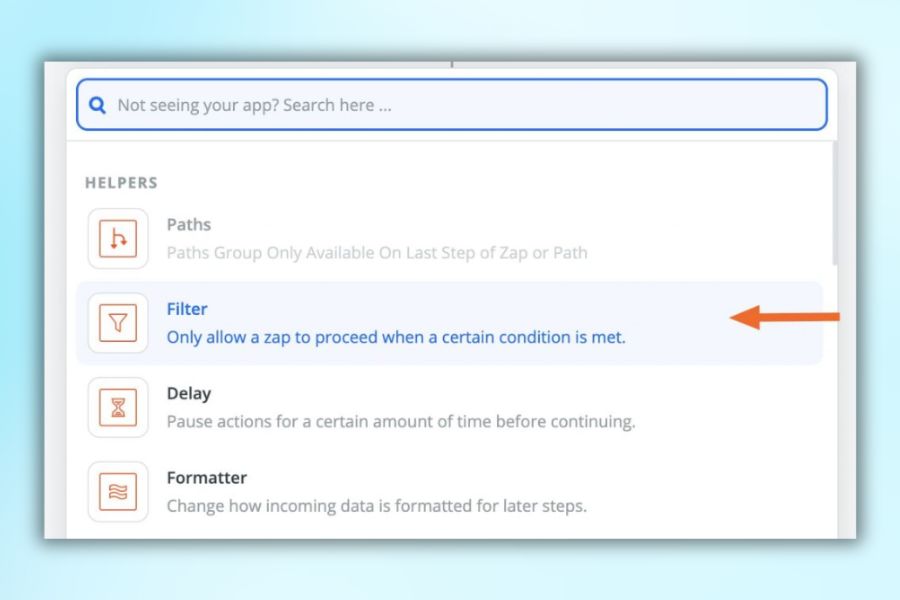Click the magnifying glass search icon
The width and height of the screenshot is (900, 600).
97,105
